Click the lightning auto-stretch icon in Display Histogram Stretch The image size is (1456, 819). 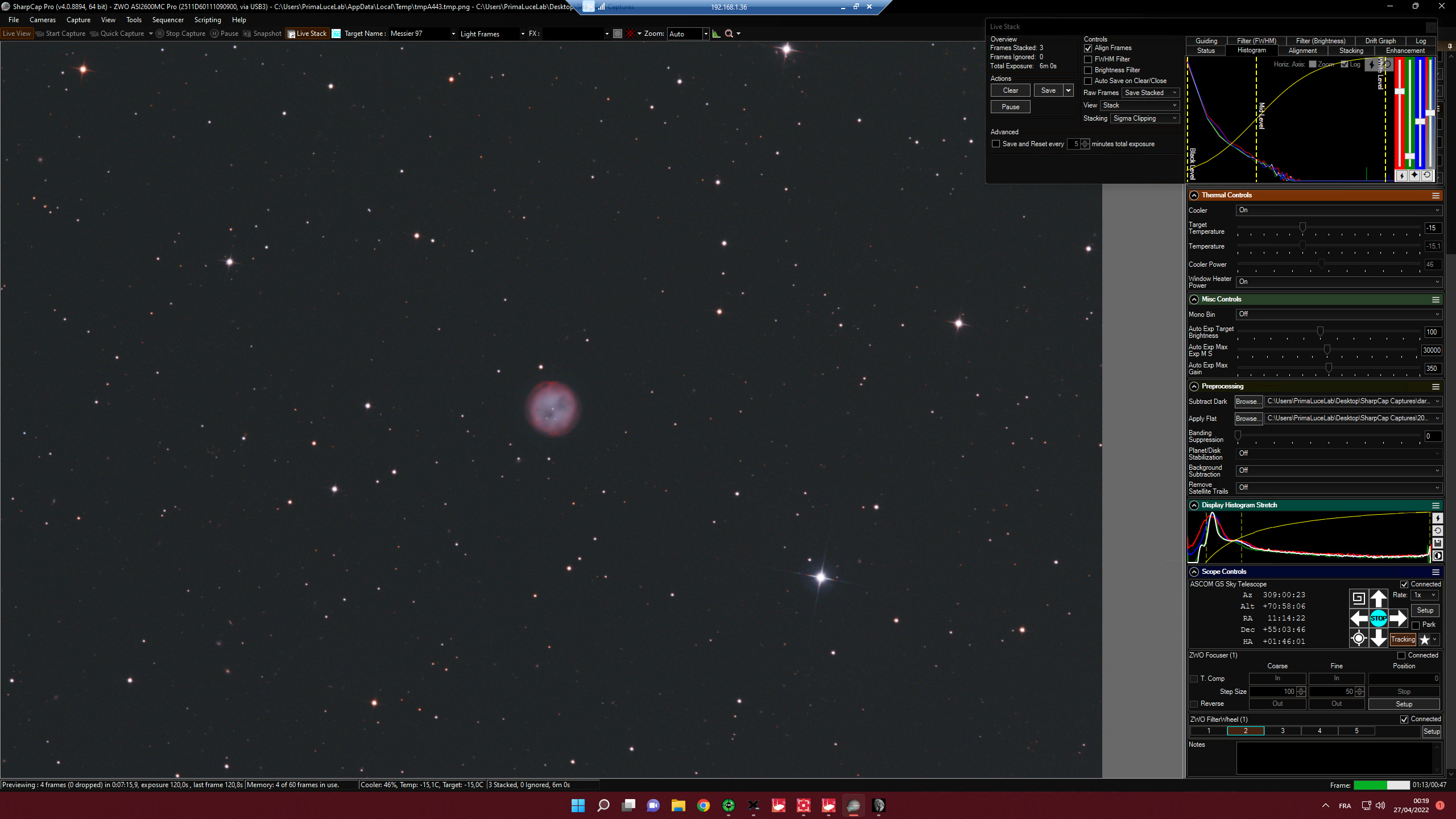pyautogui.click(x=1437, y=518)
